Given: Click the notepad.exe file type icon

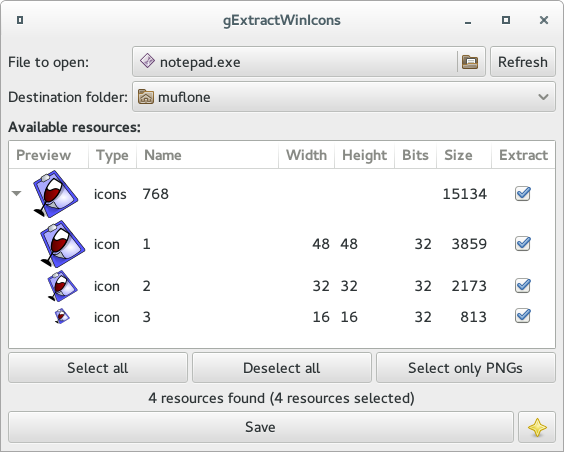Looking at the screenshot, I should (x=147, y=61).
